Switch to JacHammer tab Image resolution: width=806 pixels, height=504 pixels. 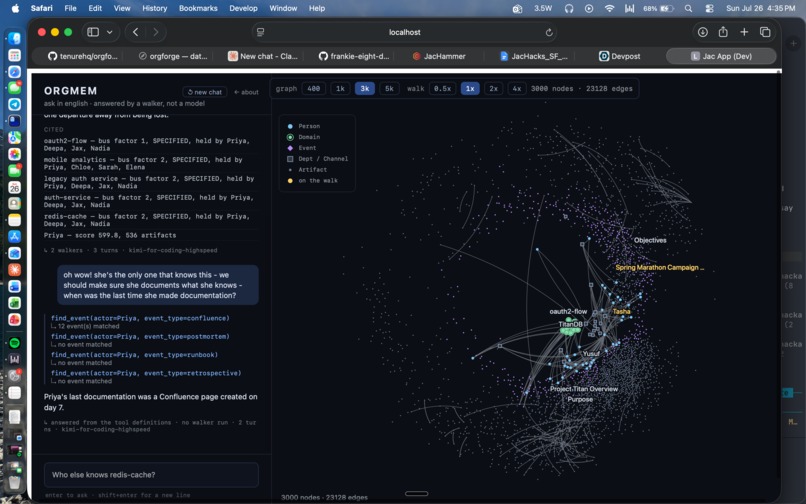click(x=439, y=56)
